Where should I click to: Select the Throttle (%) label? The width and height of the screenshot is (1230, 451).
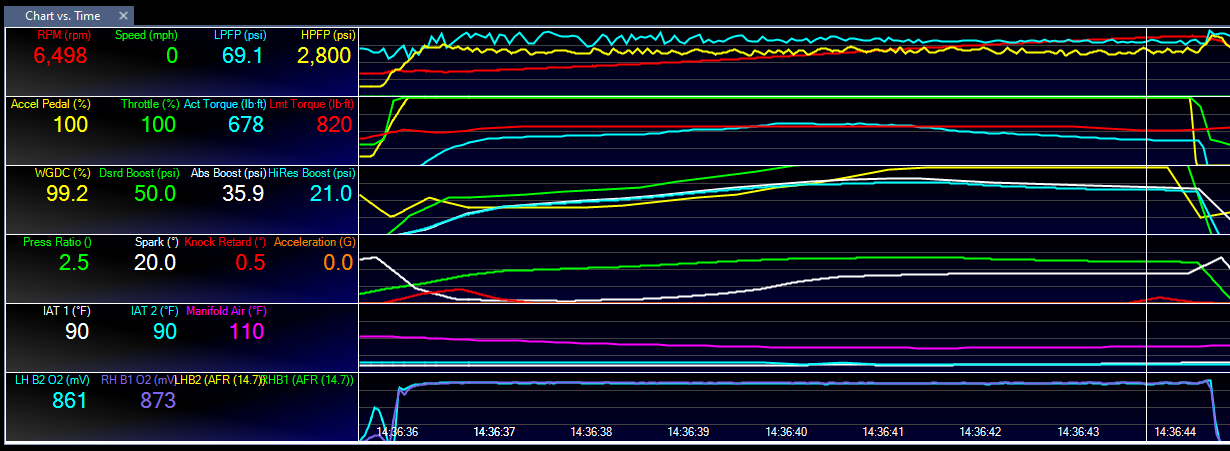click(150, 104)
